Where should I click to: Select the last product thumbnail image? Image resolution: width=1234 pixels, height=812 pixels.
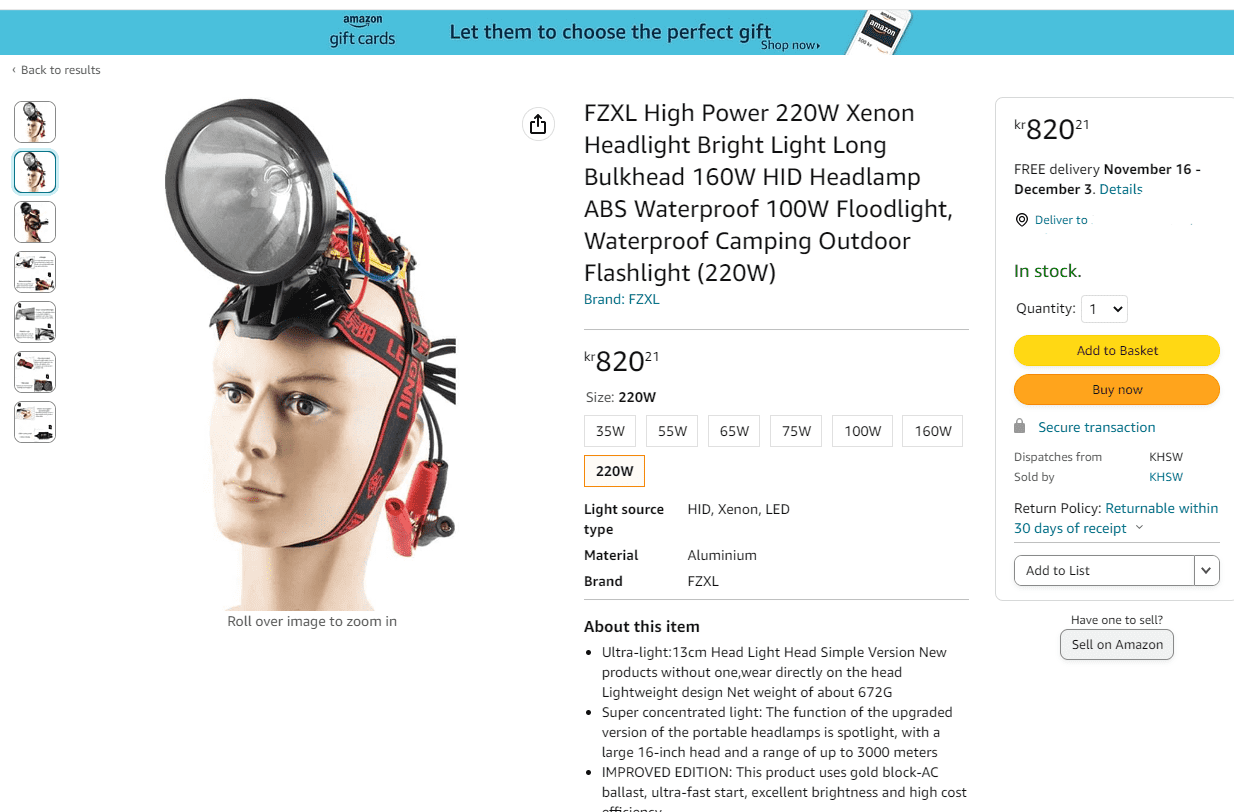click(x=35, y=422)
